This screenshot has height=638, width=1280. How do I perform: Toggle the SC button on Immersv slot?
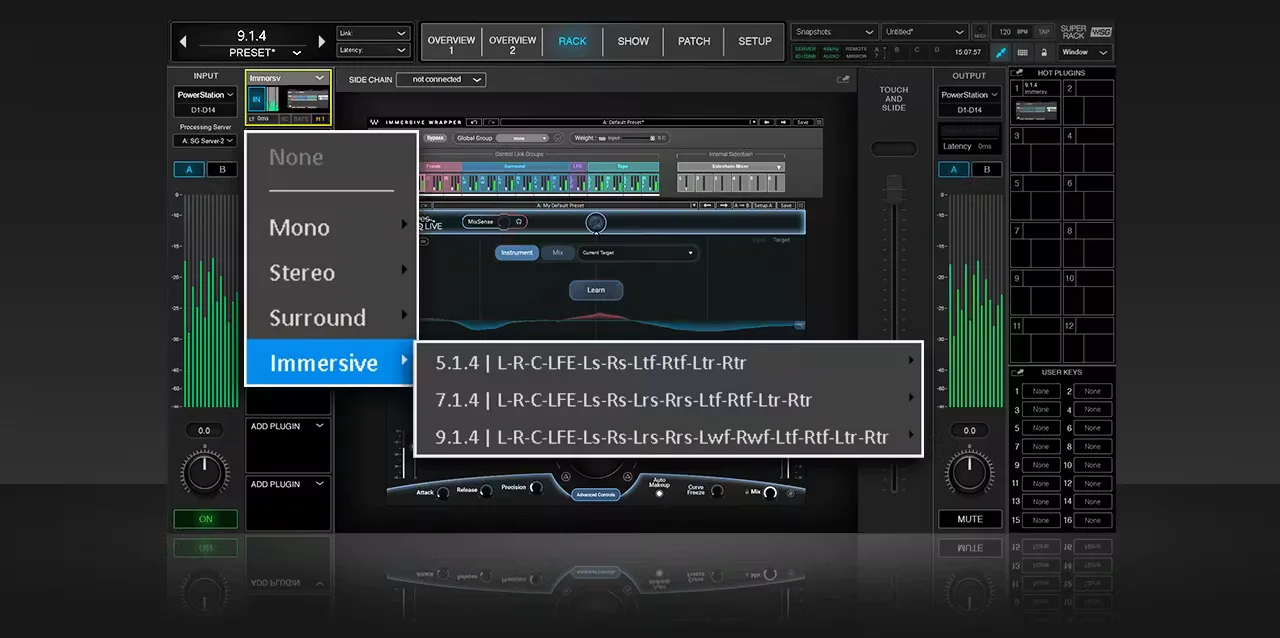pyautogui.click(x=284, y=119)
